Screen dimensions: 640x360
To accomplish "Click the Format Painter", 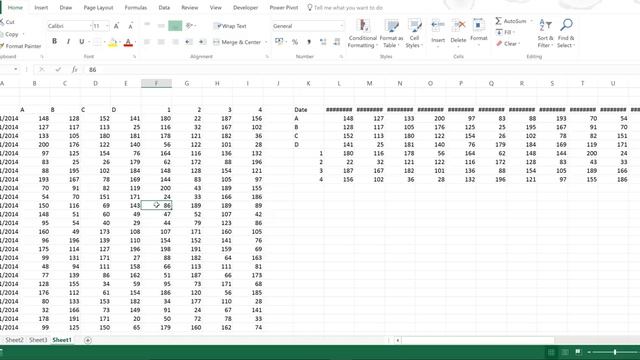I will coord(20,46).
